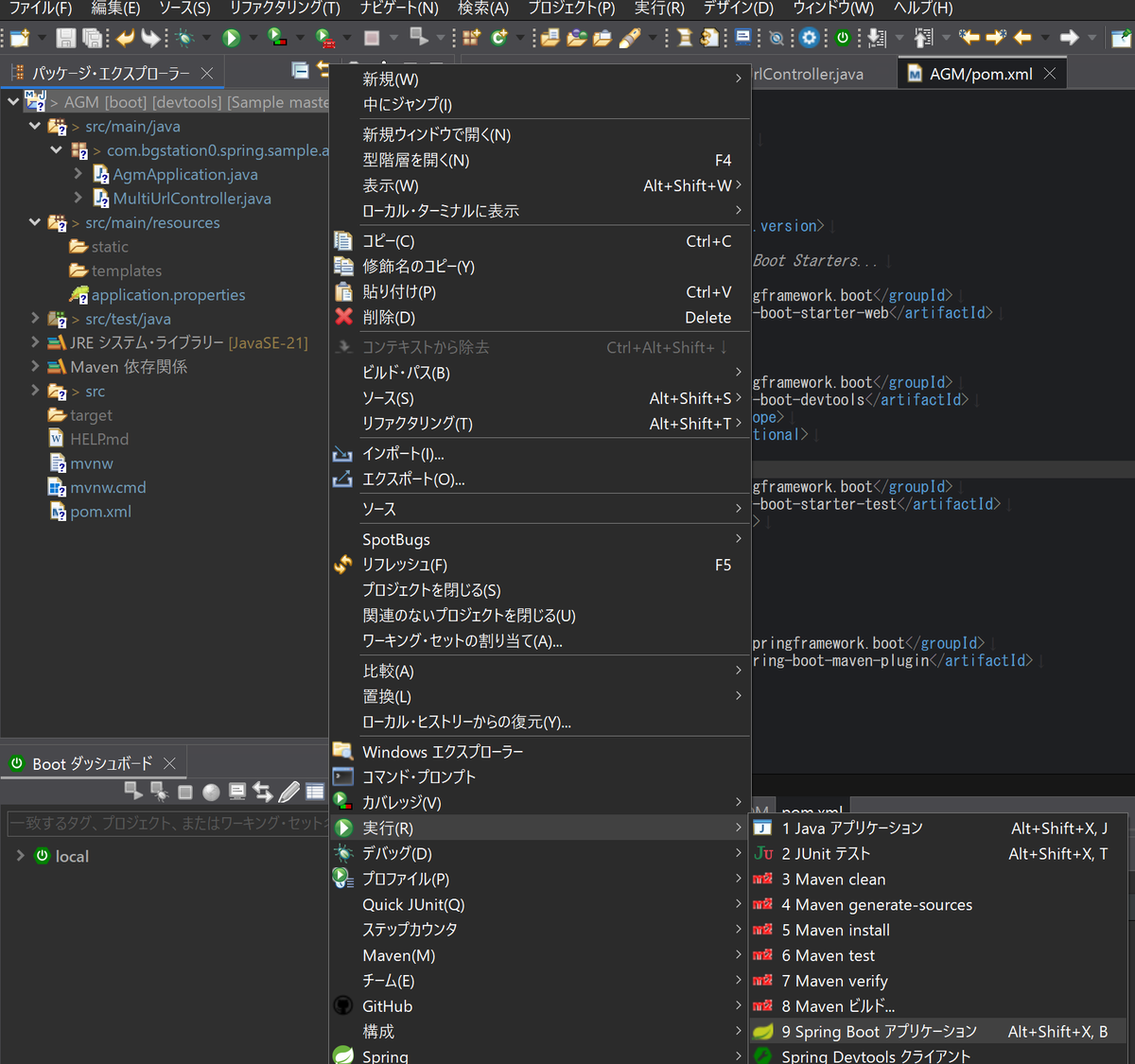The width and height of the screenshot is (1135, 1064).
Task: Expand the JRE システム・ライブラリー node
Action: click(35, 342)
